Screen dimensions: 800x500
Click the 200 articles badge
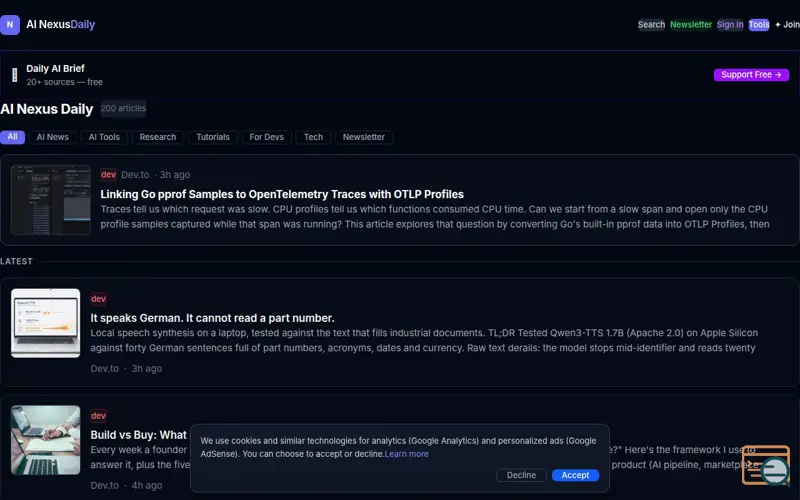[123, 108]
